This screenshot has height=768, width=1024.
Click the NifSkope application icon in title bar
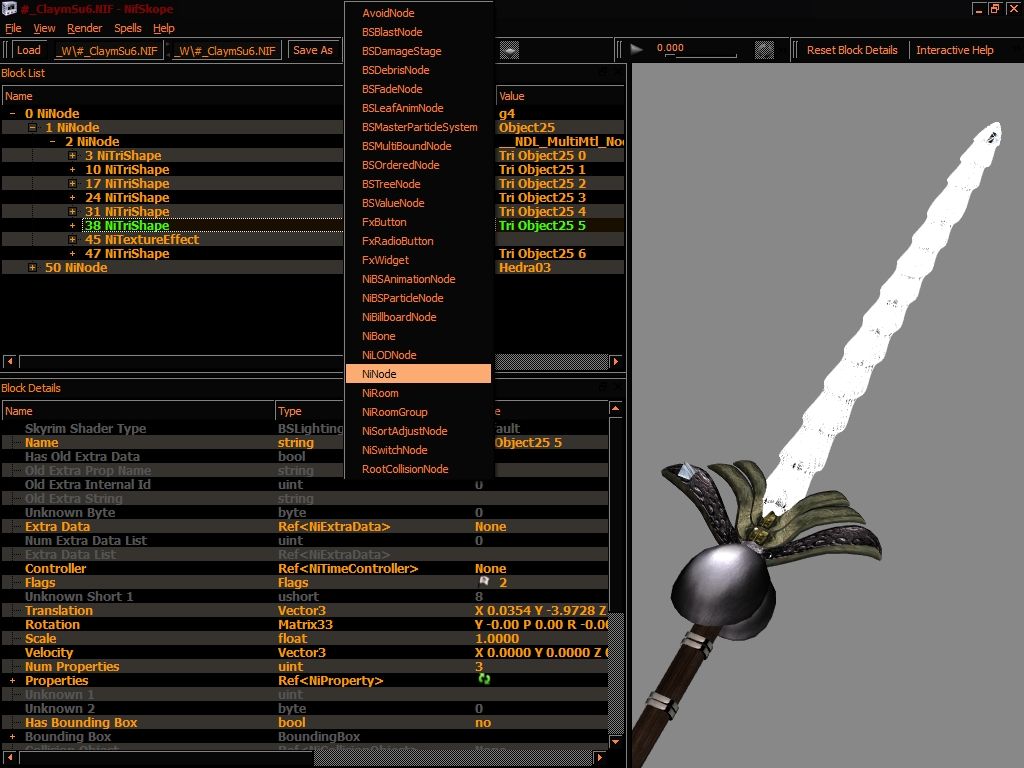(x=9, y=8)
